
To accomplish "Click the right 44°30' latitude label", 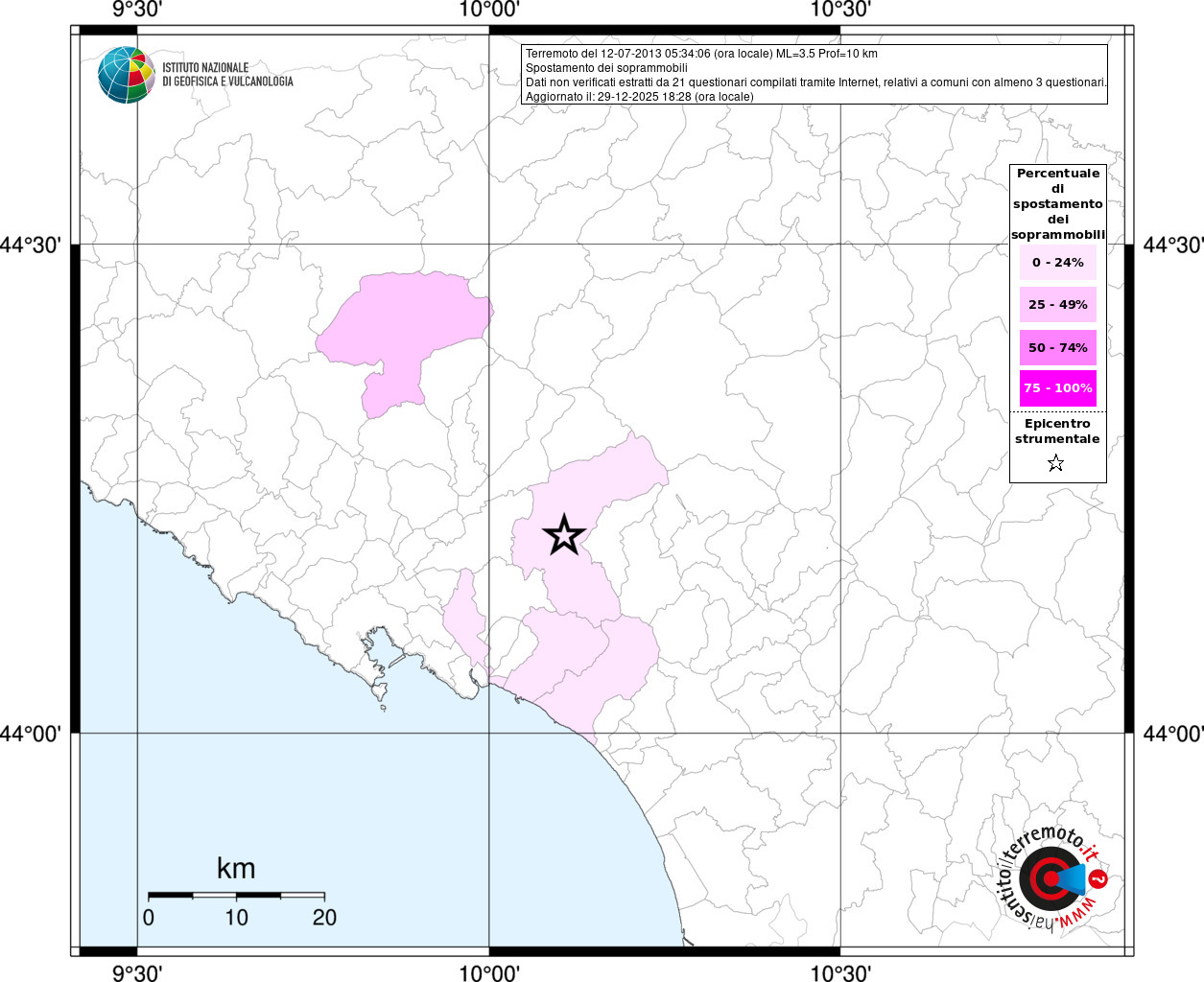I will [x=1172, y=245].
